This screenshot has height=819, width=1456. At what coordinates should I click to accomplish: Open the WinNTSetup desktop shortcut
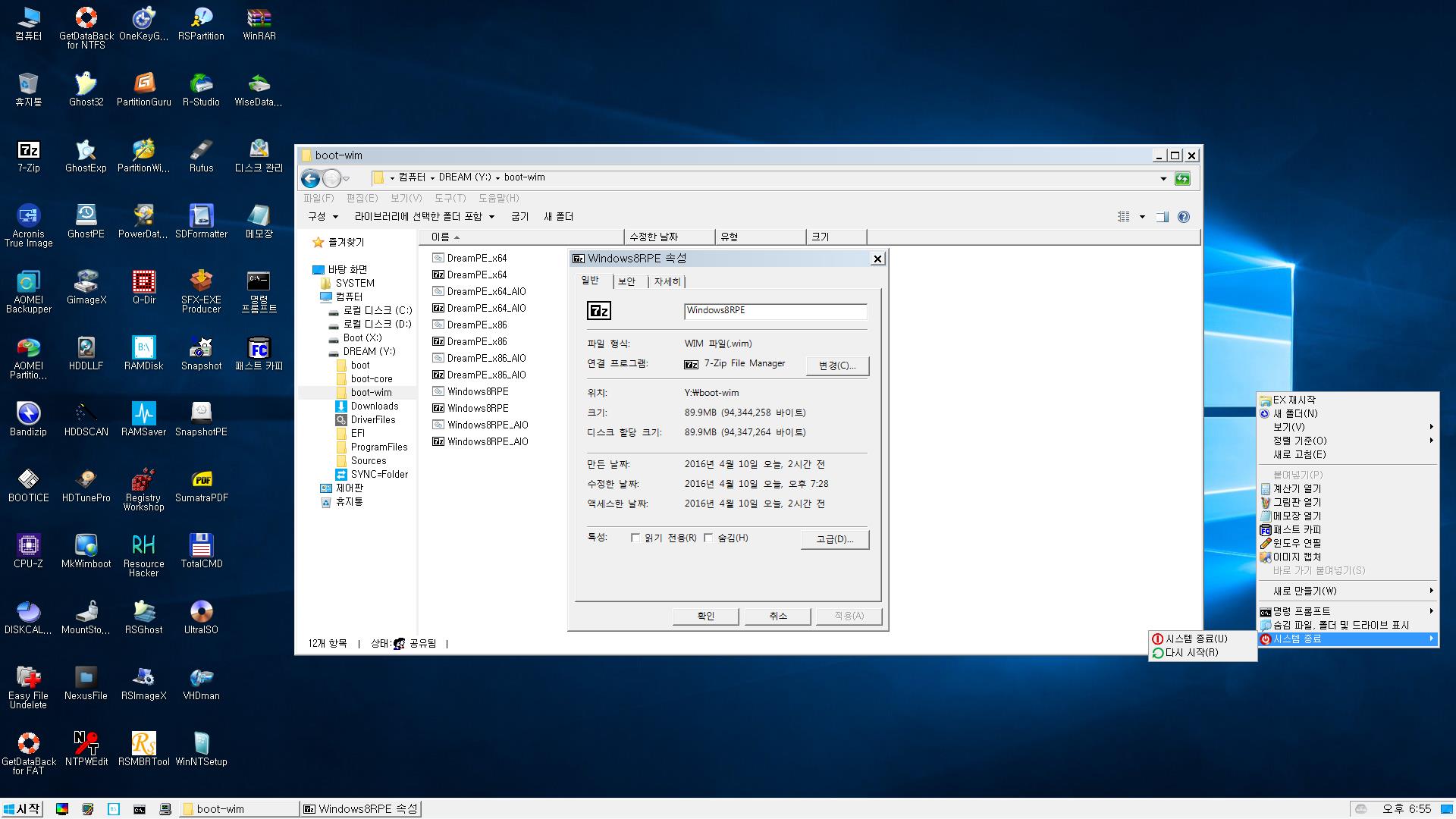[201, 749]
